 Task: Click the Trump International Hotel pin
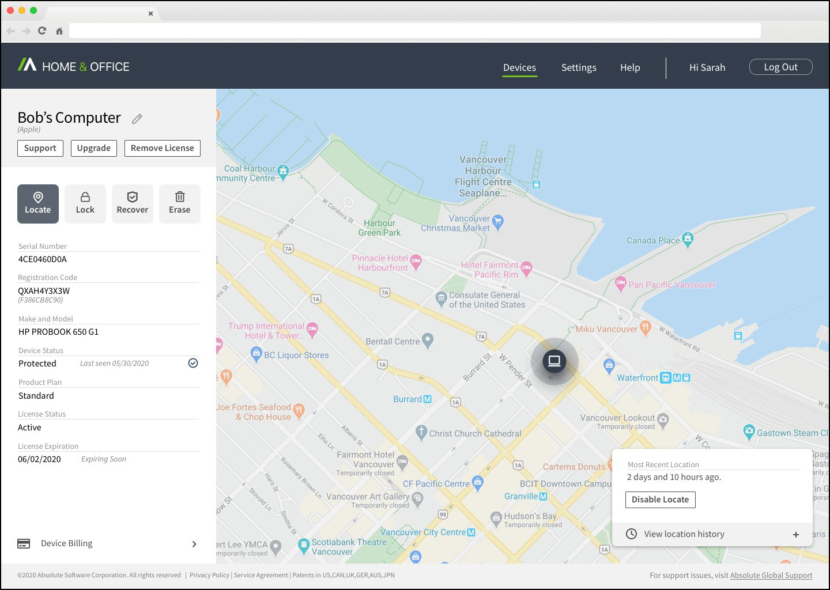(x=312, y=330)
